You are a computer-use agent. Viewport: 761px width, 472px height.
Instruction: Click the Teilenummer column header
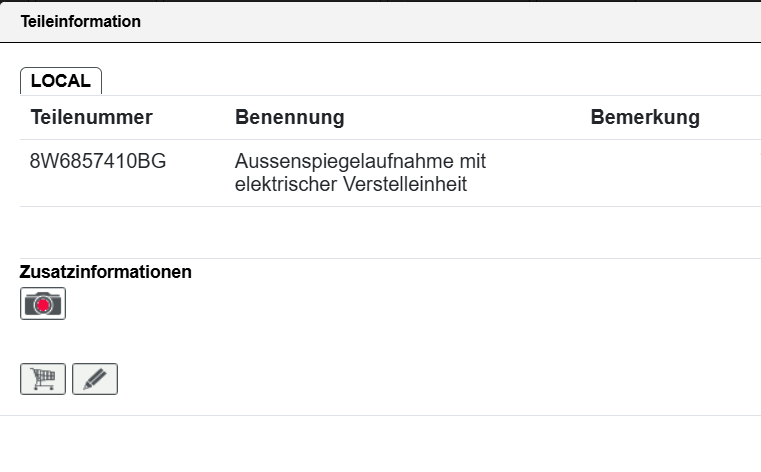(x=92, y=118)
